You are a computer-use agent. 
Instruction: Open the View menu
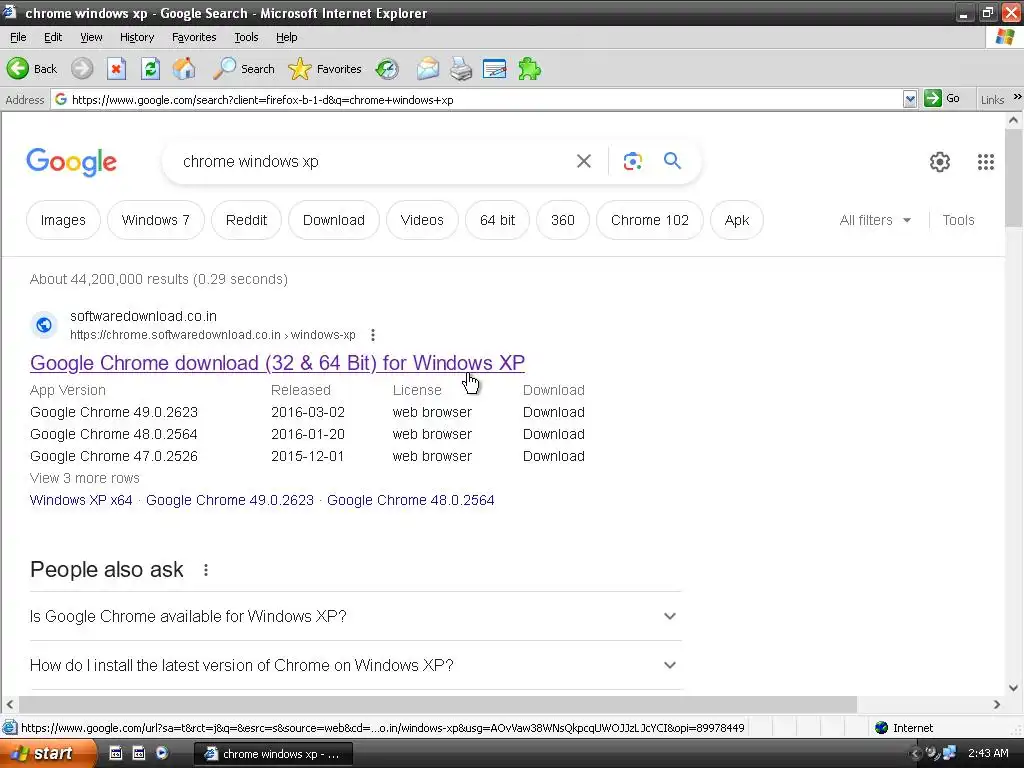pos(91,37)
